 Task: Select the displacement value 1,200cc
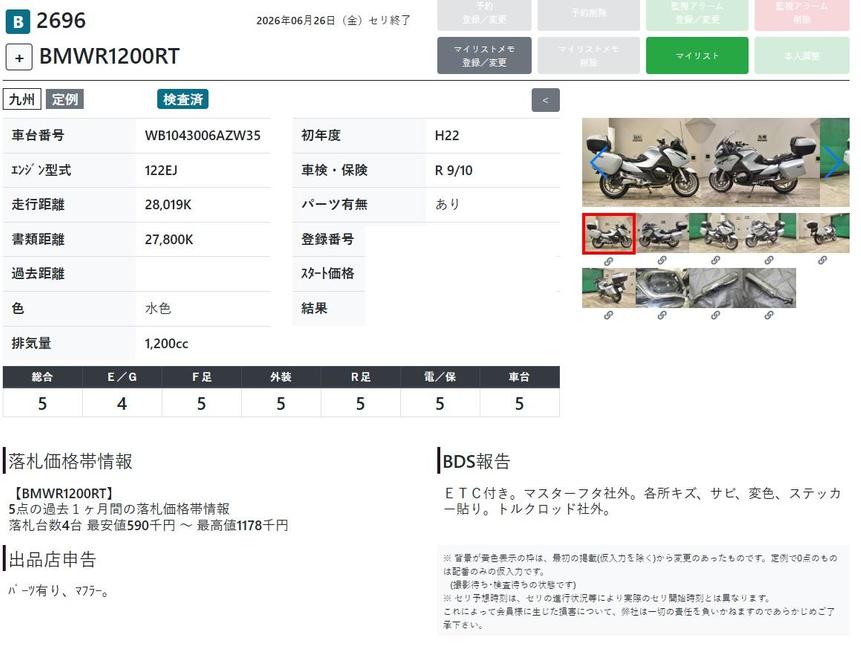166,344
